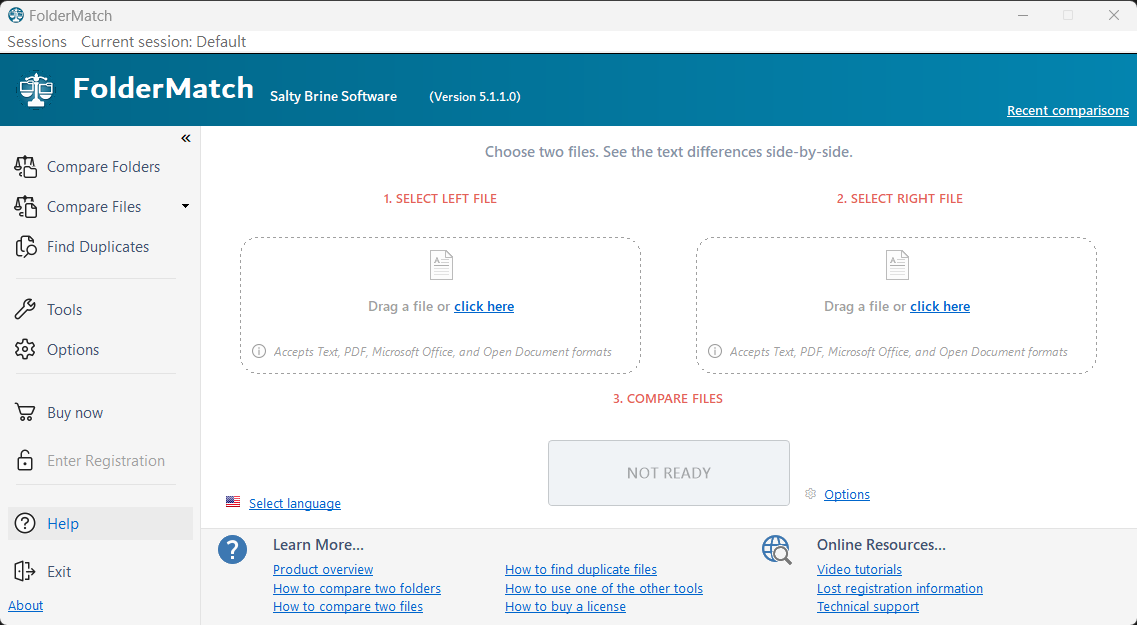Open How to buy a license
This screenshot has width=1137, height=625.
point(565,606)
